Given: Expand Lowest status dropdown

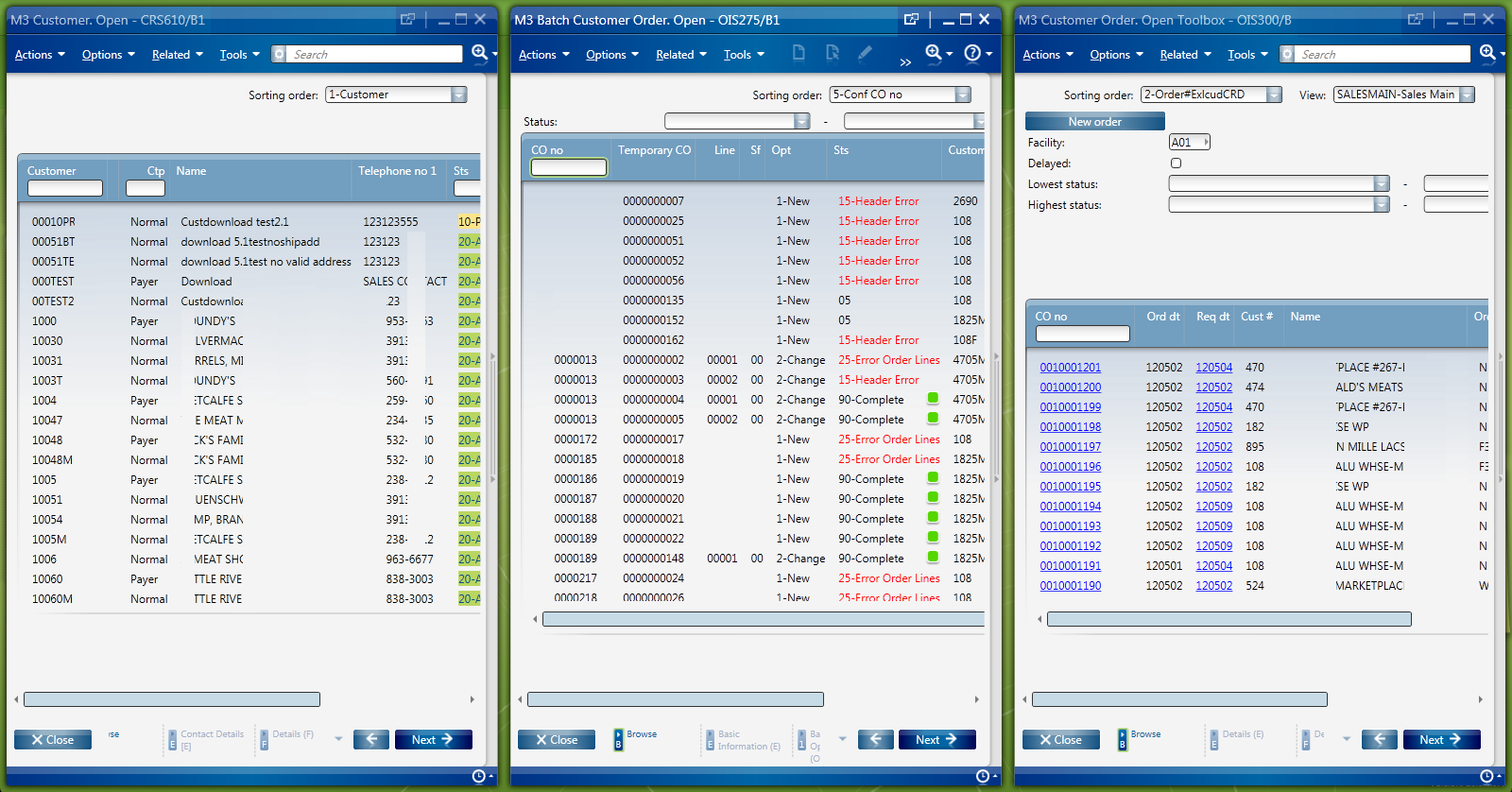Looking at the screenshot, I should (1382, 183).
